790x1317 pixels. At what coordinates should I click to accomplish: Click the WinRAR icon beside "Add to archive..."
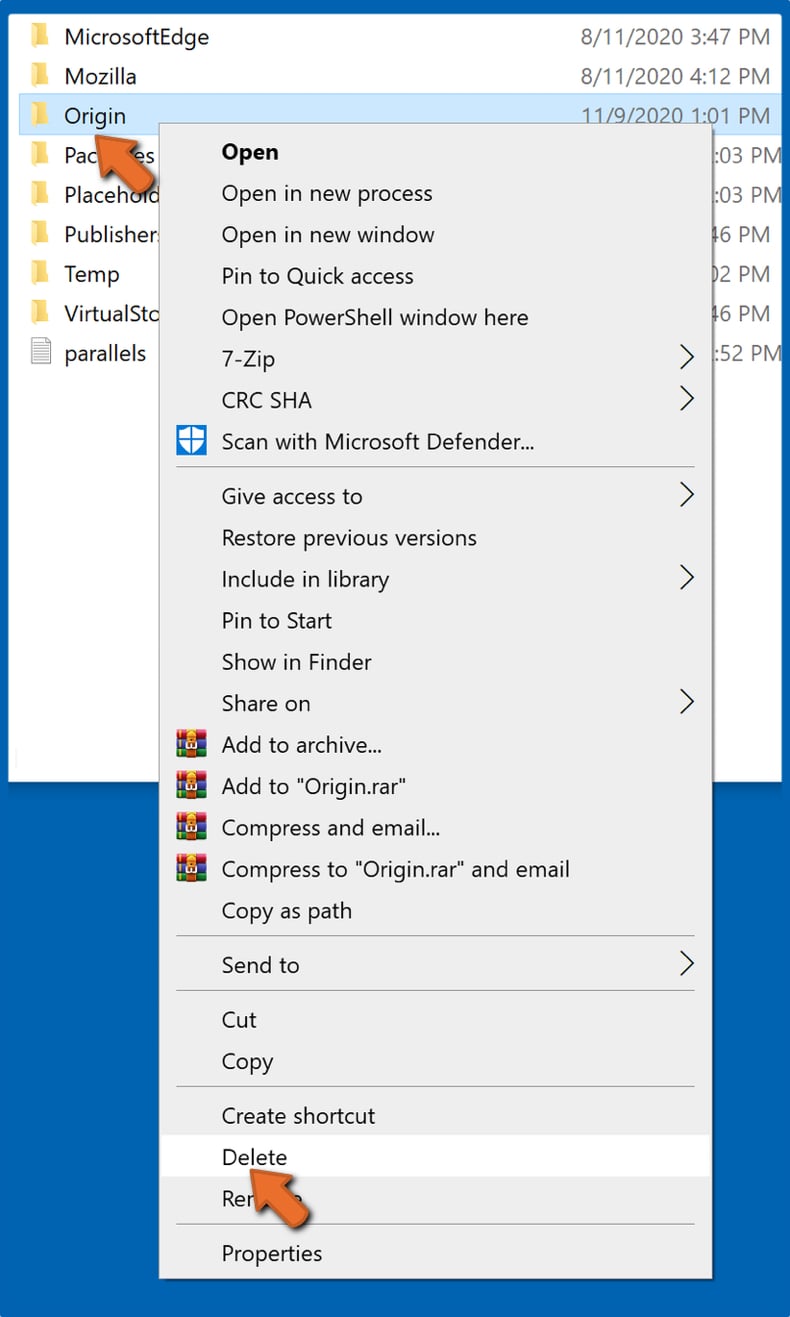tap(192, 744)
